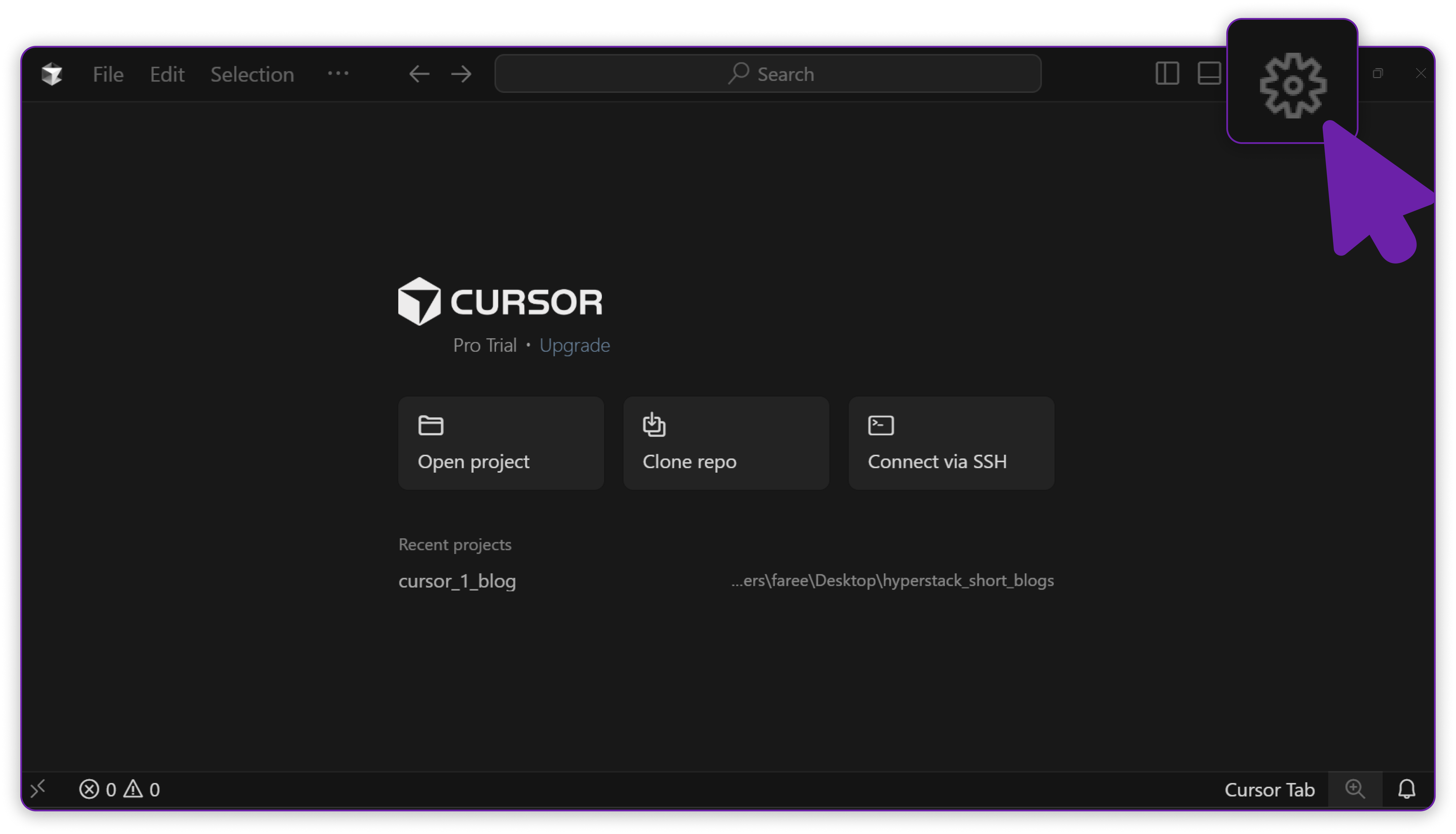The height and width of the screenshot is (834, 1456).
Task: Click the Upgrade link under Pro Trial
Action: pyautogui.click(x=575, y=345)
